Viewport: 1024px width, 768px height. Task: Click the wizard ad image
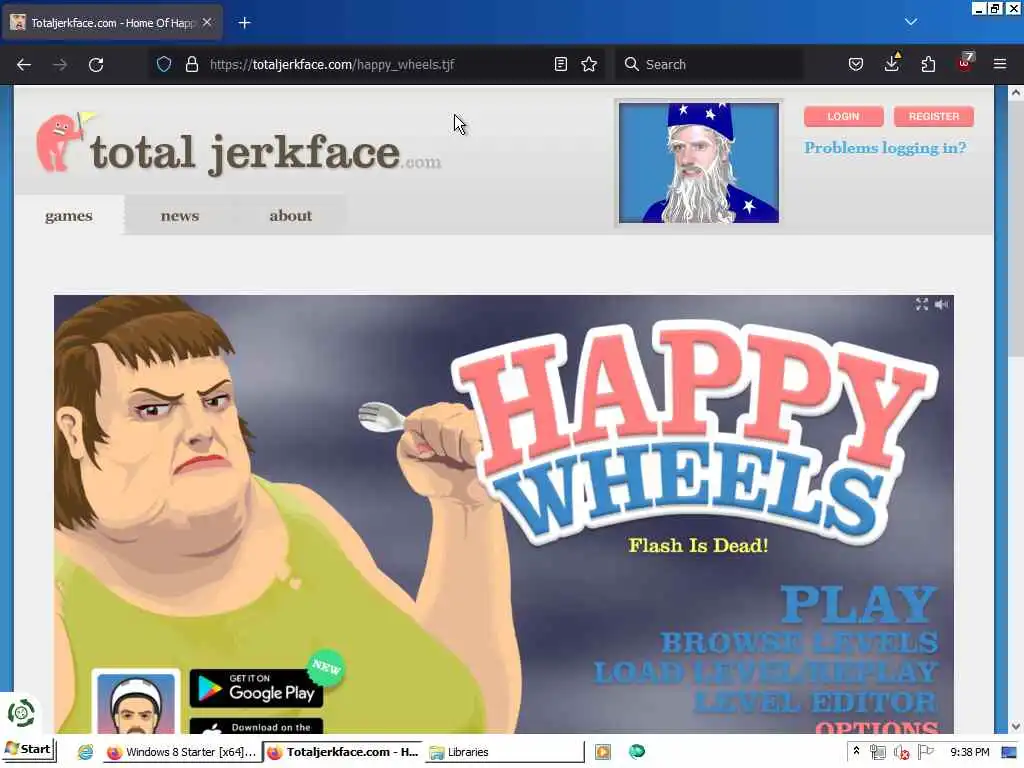click(x=699, y=163)
